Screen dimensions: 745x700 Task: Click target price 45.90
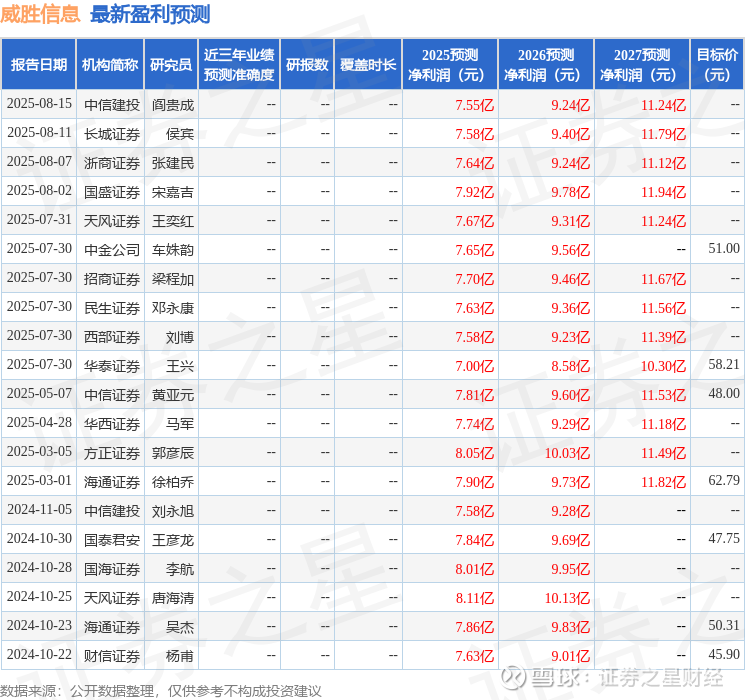[x=724, y=654]
